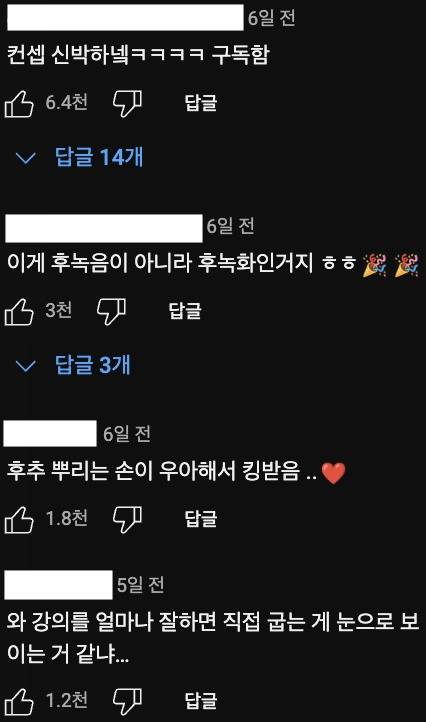
Task: Like the 후녹화인거지 comment with 3천 likes
Action: point(19,311)
